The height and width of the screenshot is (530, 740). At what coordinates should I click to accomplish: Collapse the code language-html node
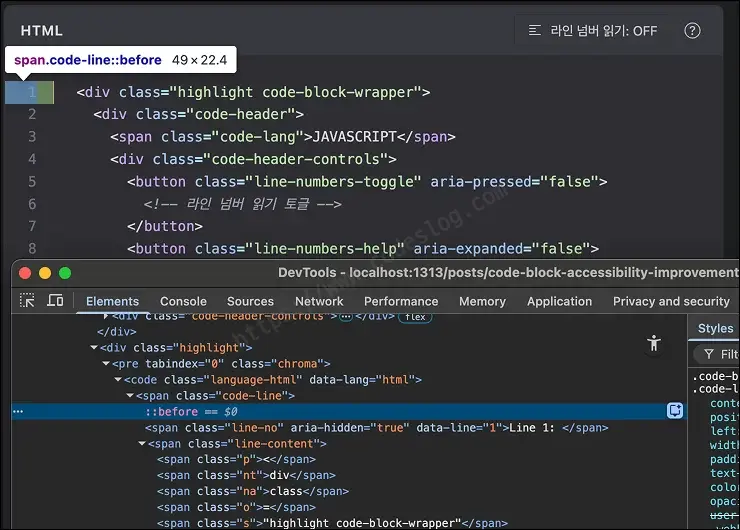(x=118, y=380)
